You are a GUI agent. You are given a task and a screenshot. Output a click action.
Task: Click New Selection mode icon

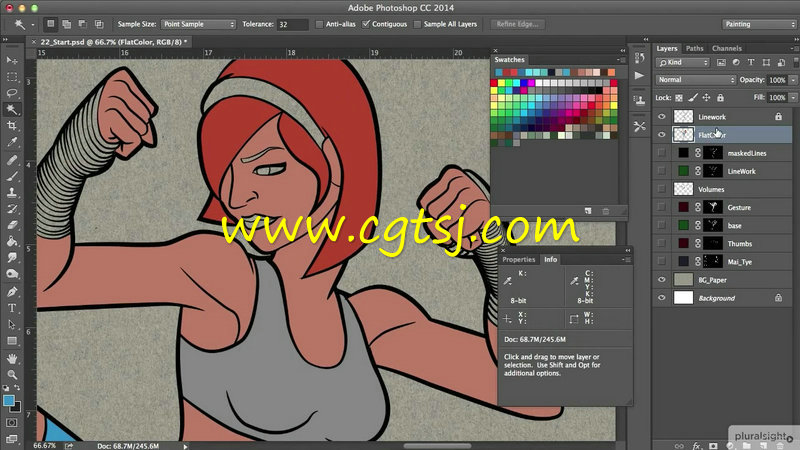coord(51,24)
